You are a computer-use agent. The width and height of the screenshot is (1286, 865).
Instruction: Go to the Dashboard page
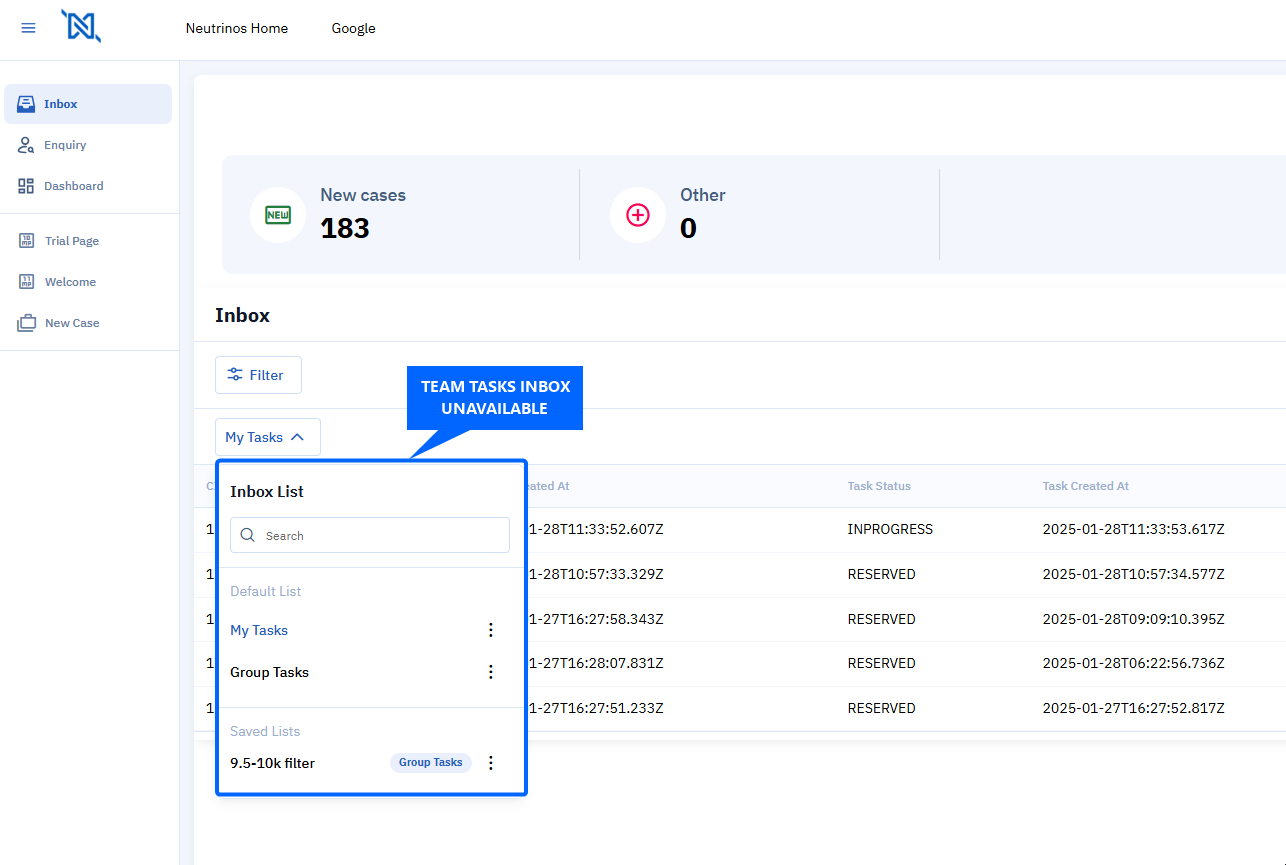[x=73, y=186]
